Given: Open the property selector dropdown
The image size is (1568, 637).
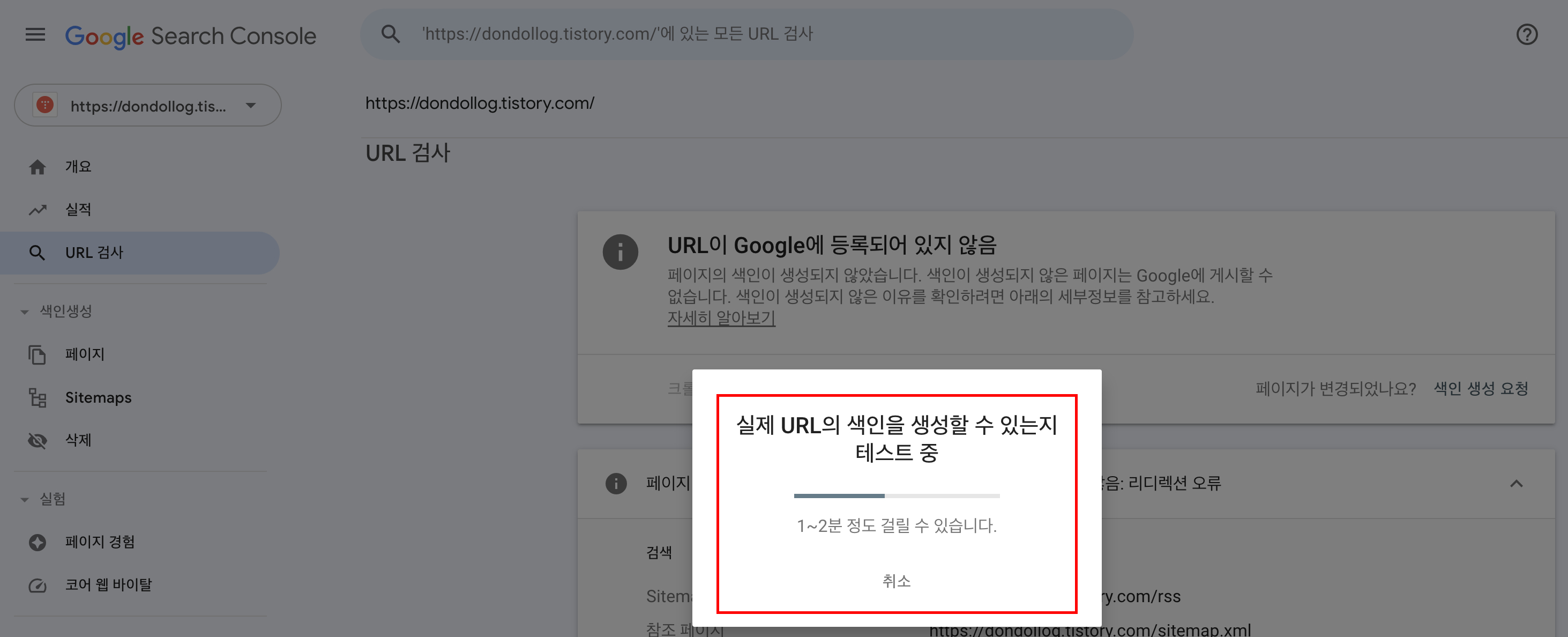Looking at the screenshot, I should click(x=148, y=105).
